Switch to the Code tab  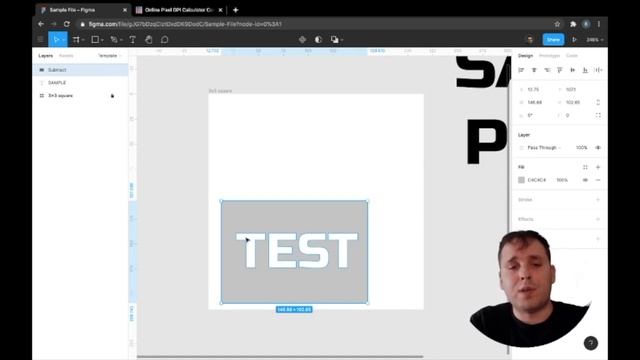(x=572, y=56)
